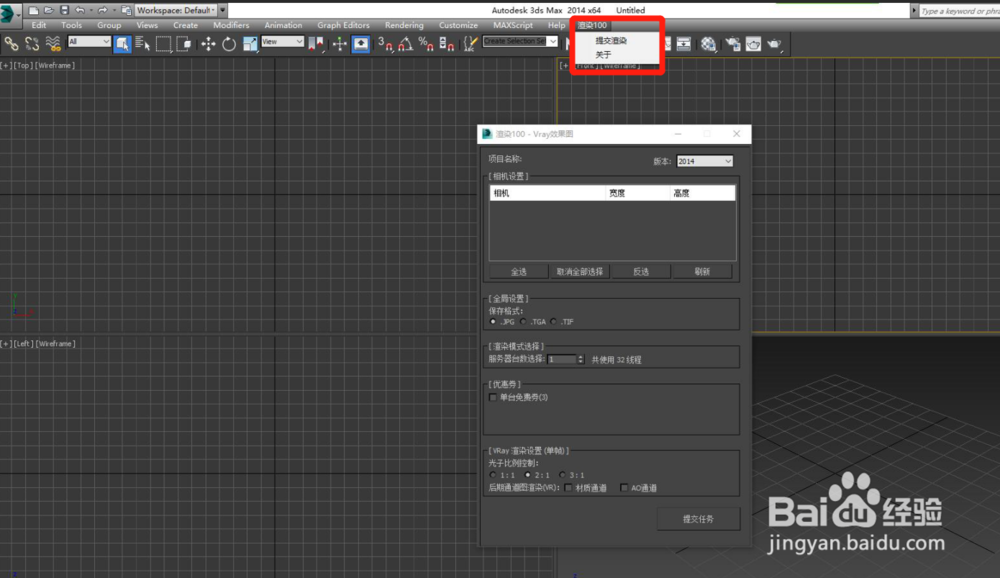Select the 1:1 photon ratio radio button
The height and width of the screenshot is (578, 1000).
493,475
